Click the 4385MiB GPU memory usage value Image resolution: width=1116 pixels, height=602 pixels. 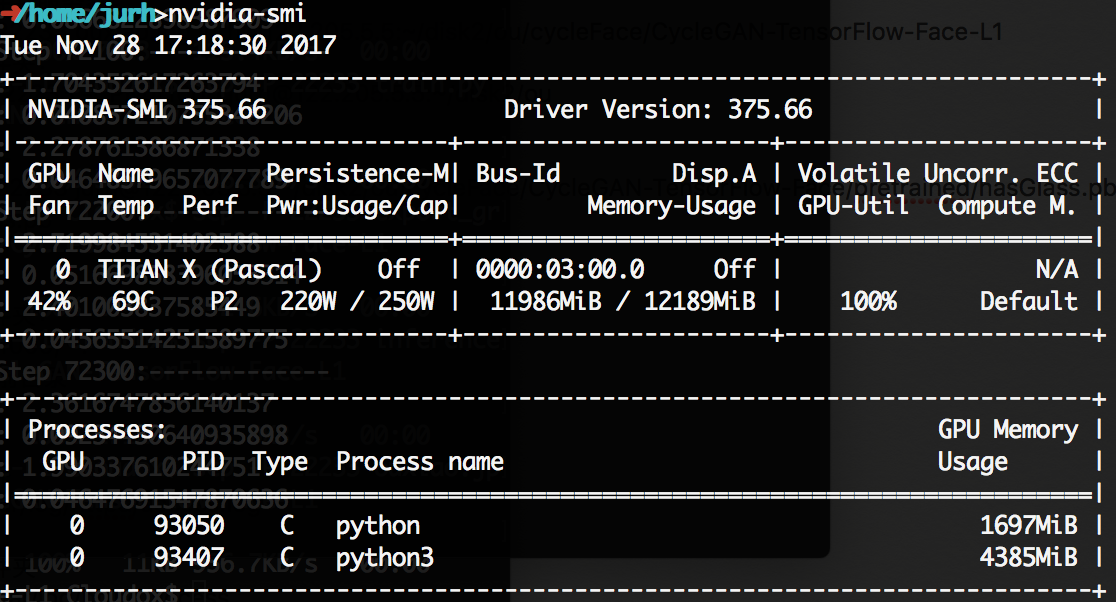point(1029,557)
